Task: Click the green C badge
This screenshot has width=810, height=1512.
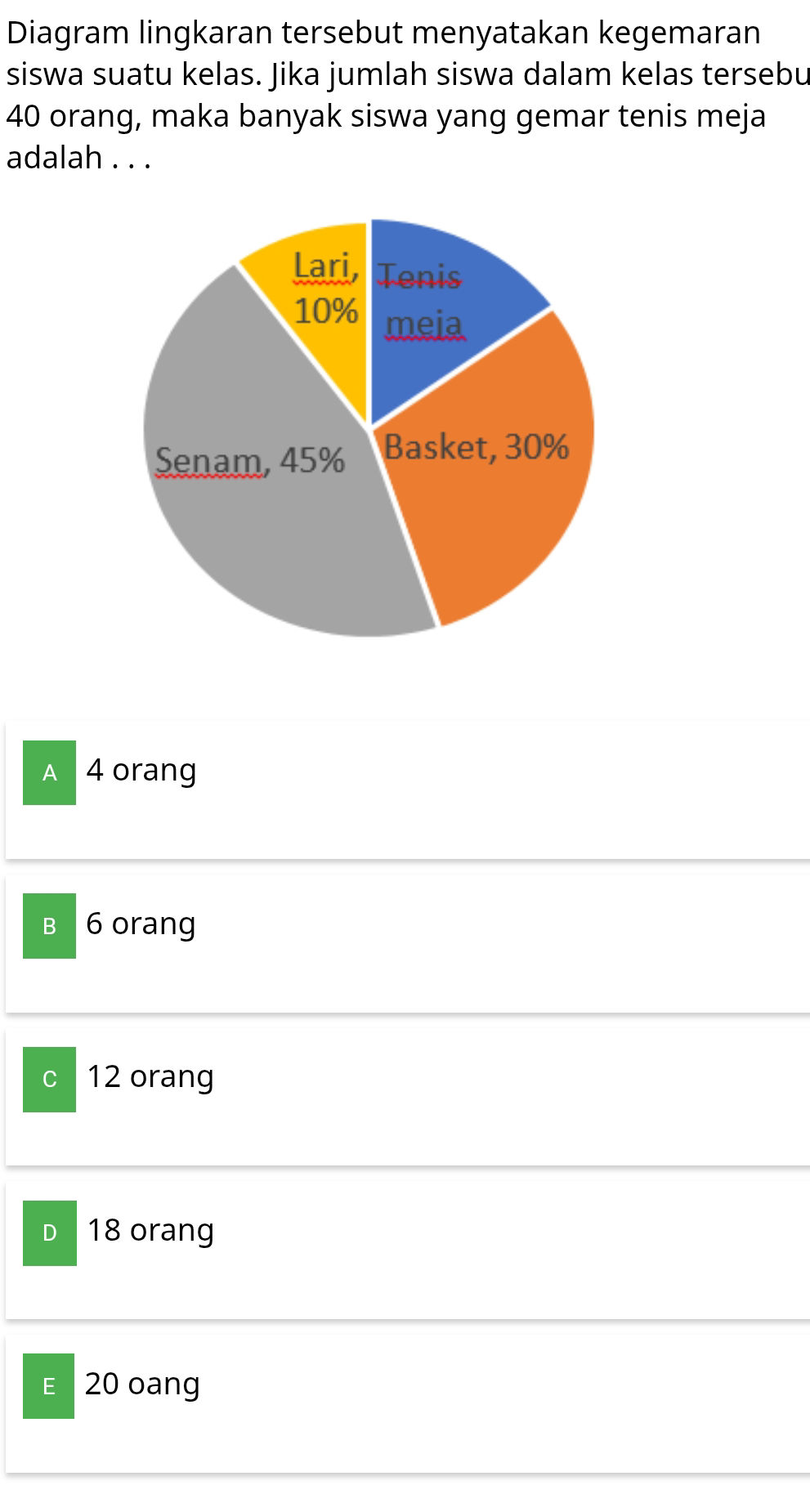Action: click(48, 1076)
